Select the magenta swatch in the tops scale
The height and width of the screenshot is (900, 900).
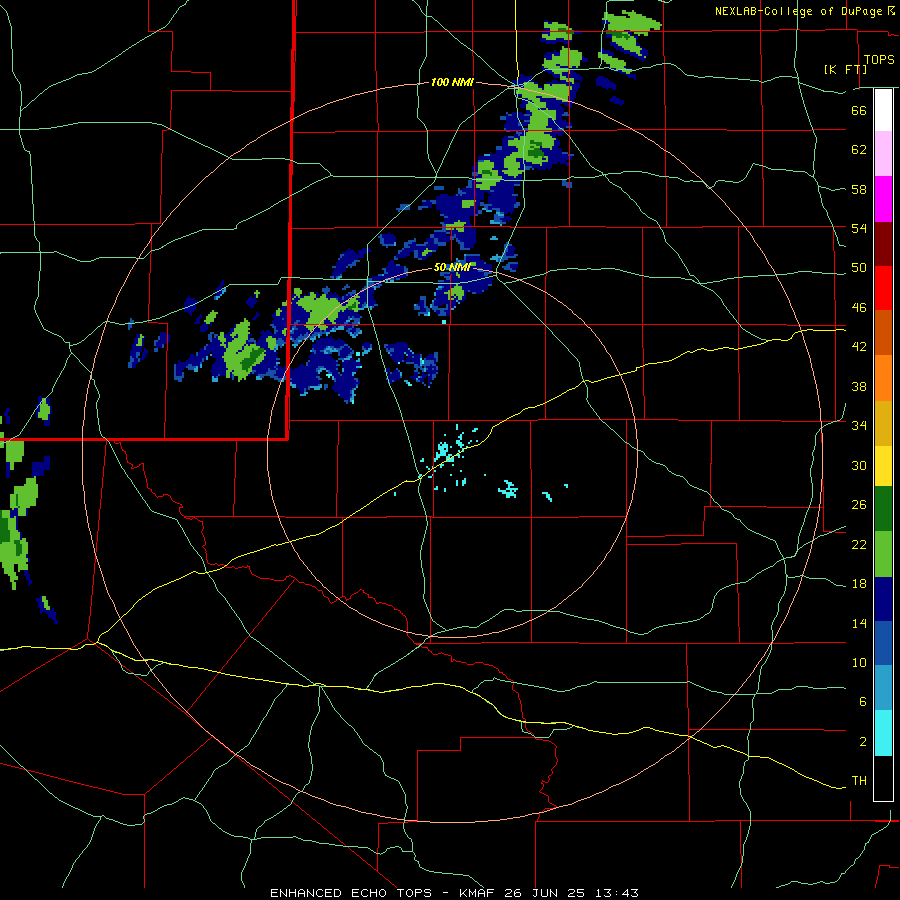[883, 199]
